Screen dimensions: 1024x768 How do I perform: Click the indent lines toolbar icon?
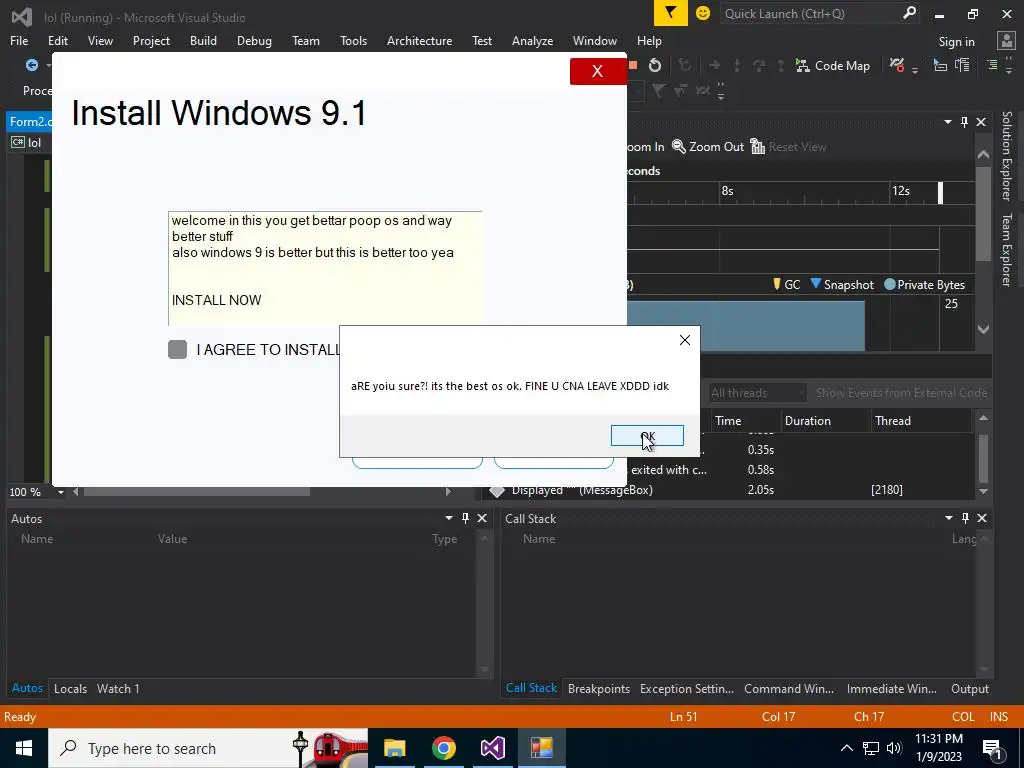coord(992,65)
